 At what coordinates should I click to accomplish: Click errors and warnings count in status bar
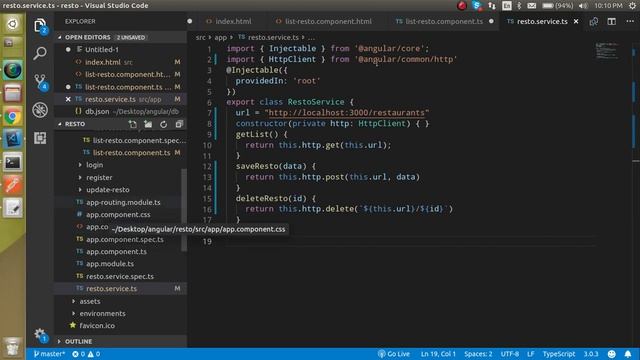[86, 354]
